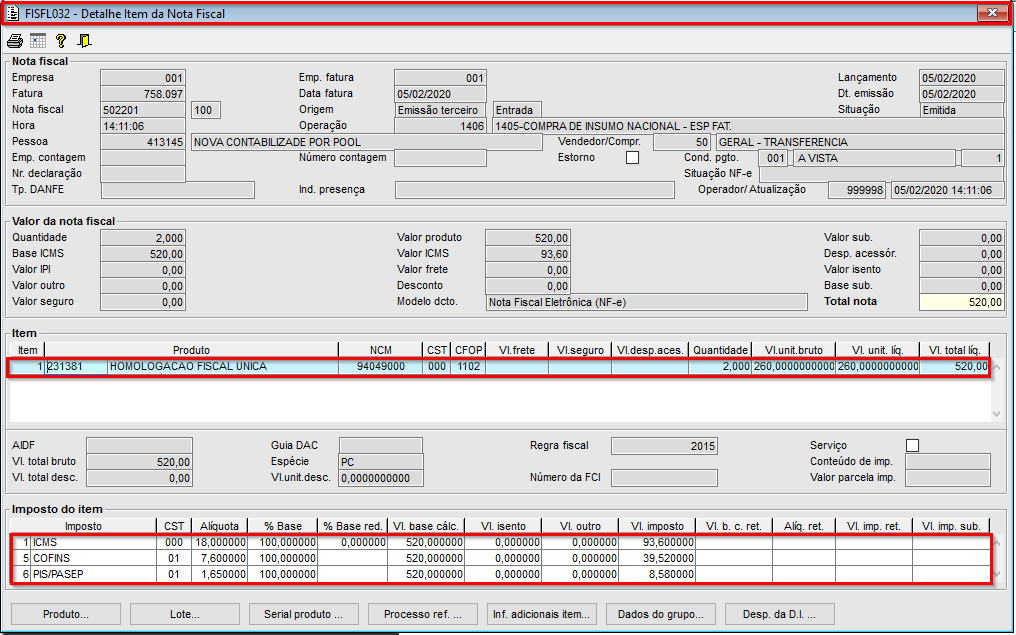The image size is (1016, 635).
Task: Select the ICMS tax row
Action: click(x=501, y=542)
